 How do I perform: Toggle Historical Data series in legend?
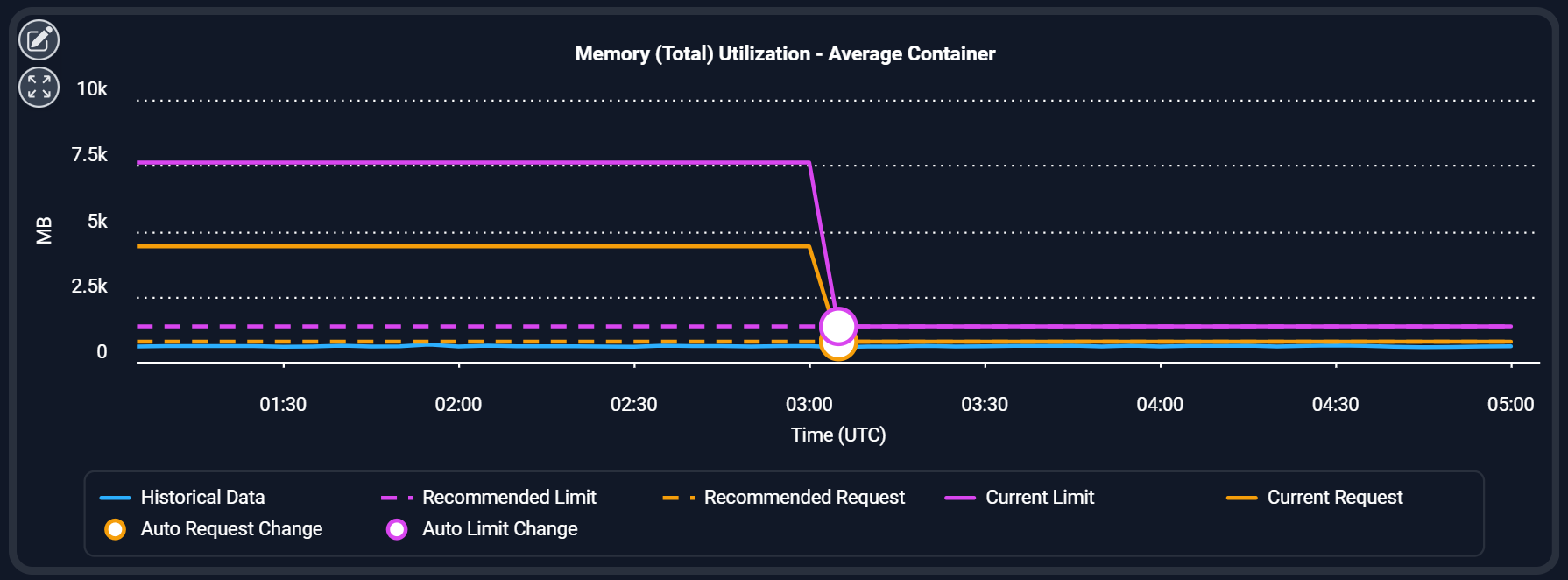202,498
